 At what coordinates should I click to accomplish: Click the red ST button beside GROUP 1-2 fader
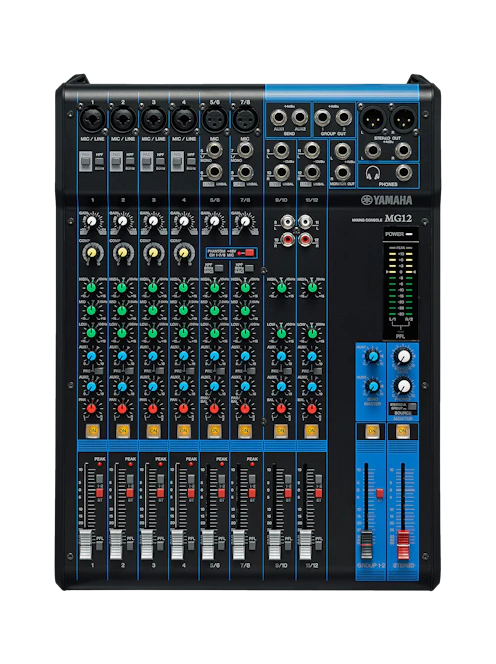click(x=380, y=492)
